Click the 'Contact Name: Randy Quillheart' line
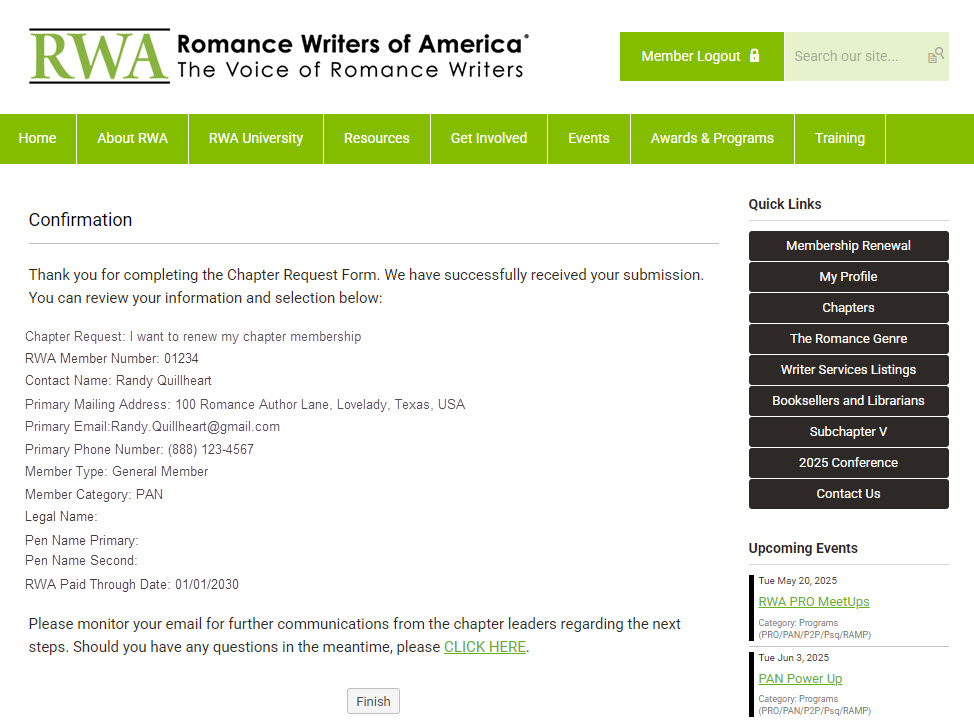 tap(118, 381)
